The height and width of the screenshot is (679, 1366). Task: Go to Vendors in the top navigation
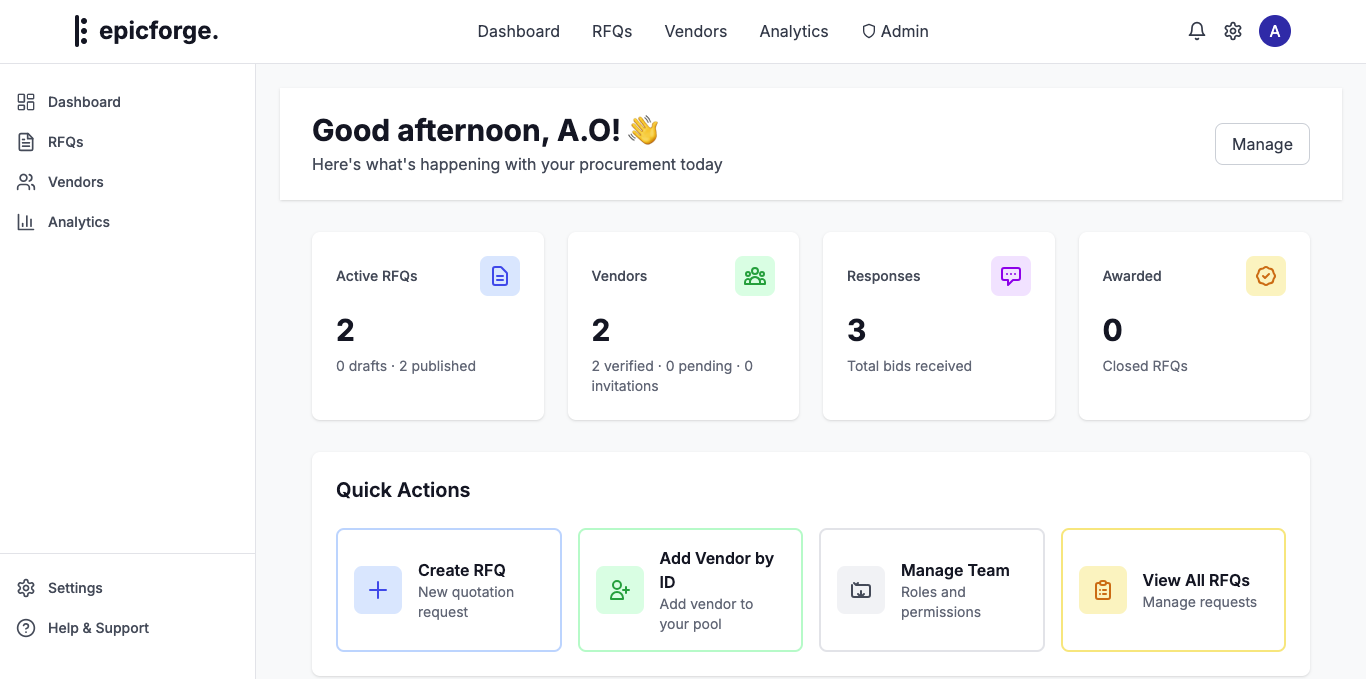point(695,31)
